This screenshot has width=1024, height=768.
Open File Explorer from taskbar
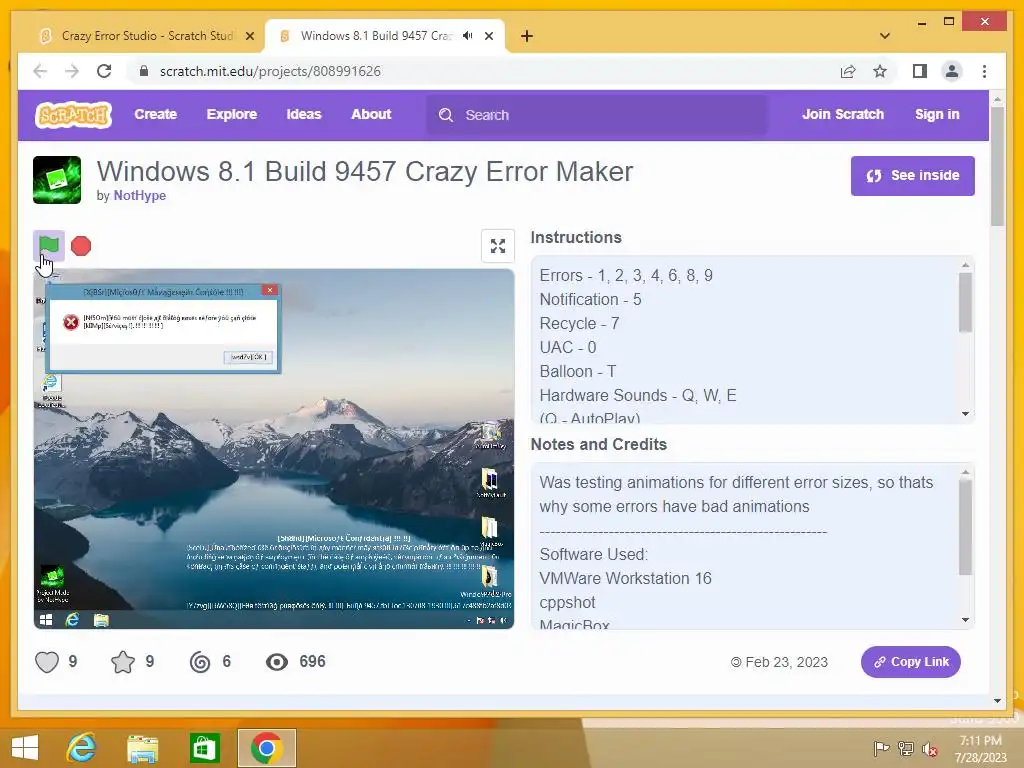[142, 748]
